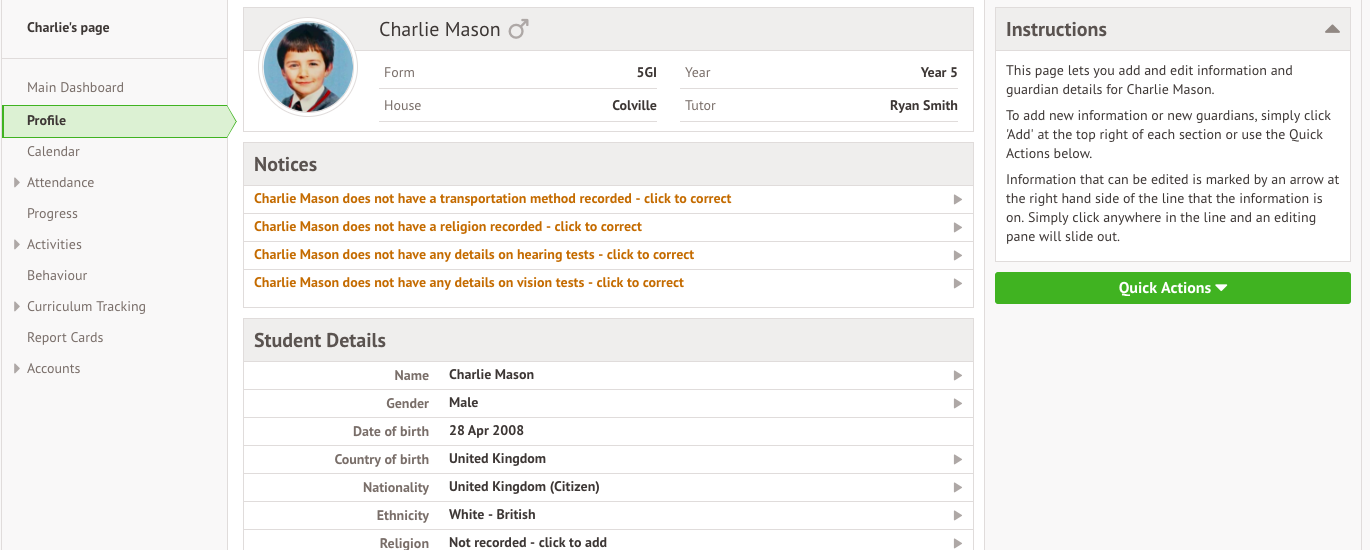
Task: Click the arrow on vision tests notice
Action: point(957,284)
